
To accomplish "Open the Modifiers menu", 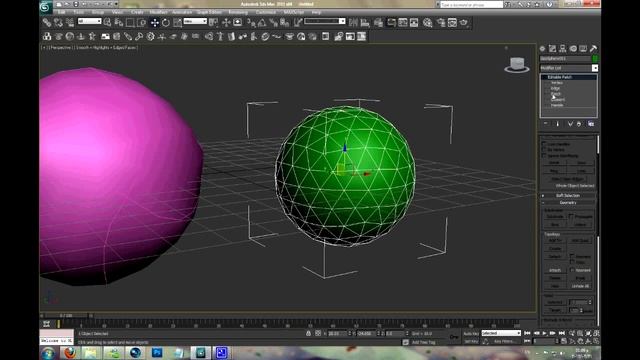I will tap(158, 12).
